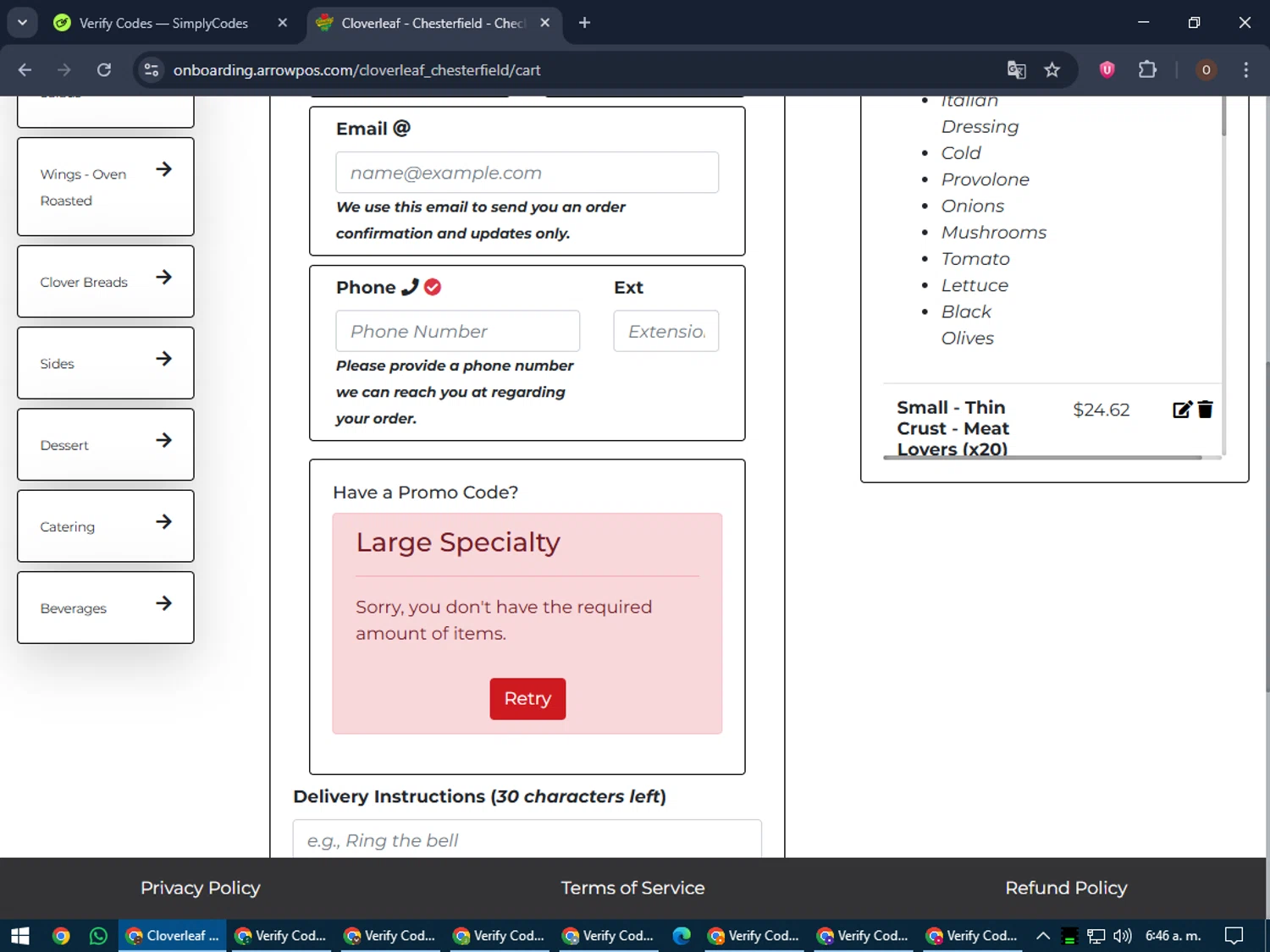Image resolution: width=1270 pixels, height=952 pixels.
Task: Open Microsoft Edge from the taskbar
Action: [682, 936]
